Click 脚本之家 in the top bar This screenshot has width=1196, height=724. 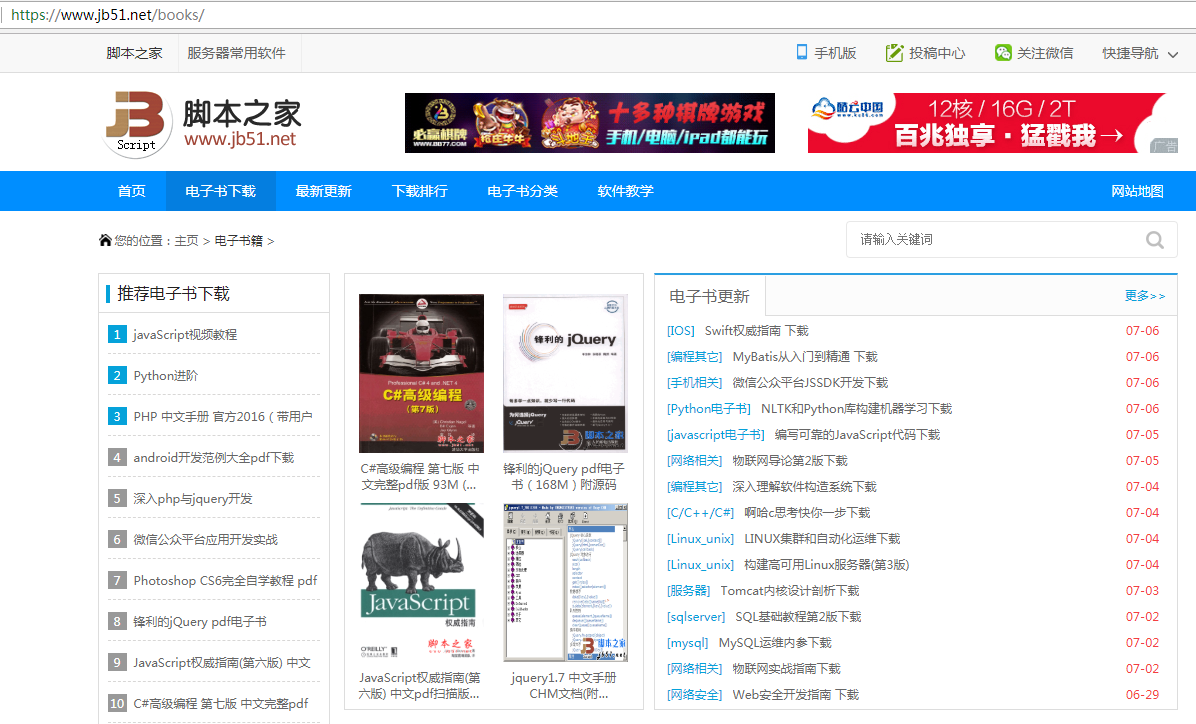[134, 53]
